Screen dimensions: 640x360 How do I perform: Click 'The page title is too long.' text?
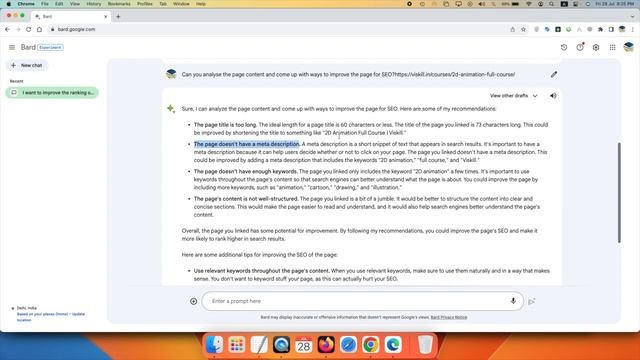pos(225,125)
